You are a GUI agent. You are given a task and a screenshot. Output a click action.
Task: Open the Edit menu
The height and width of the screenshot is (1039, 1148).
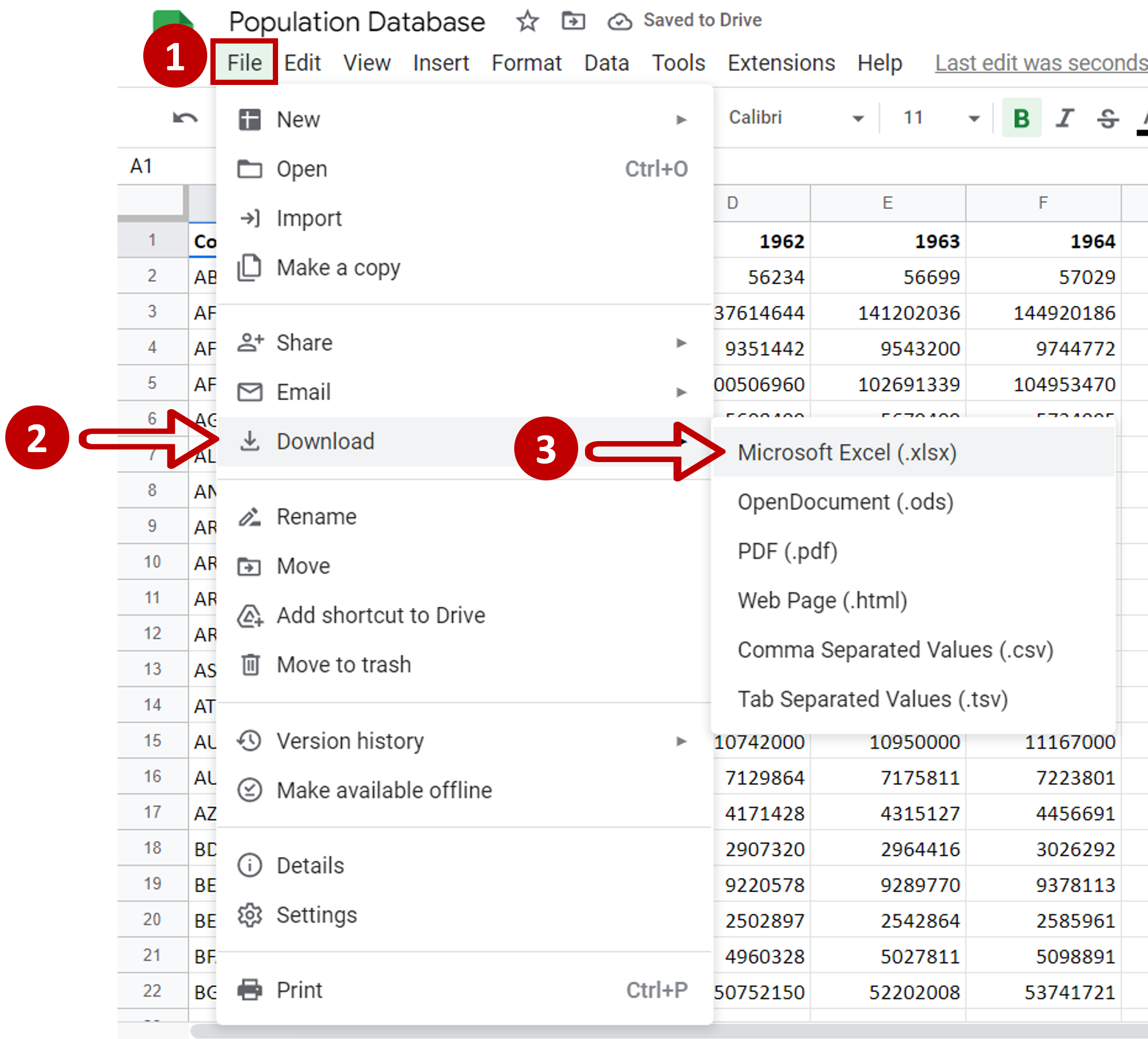coord(302,62)
